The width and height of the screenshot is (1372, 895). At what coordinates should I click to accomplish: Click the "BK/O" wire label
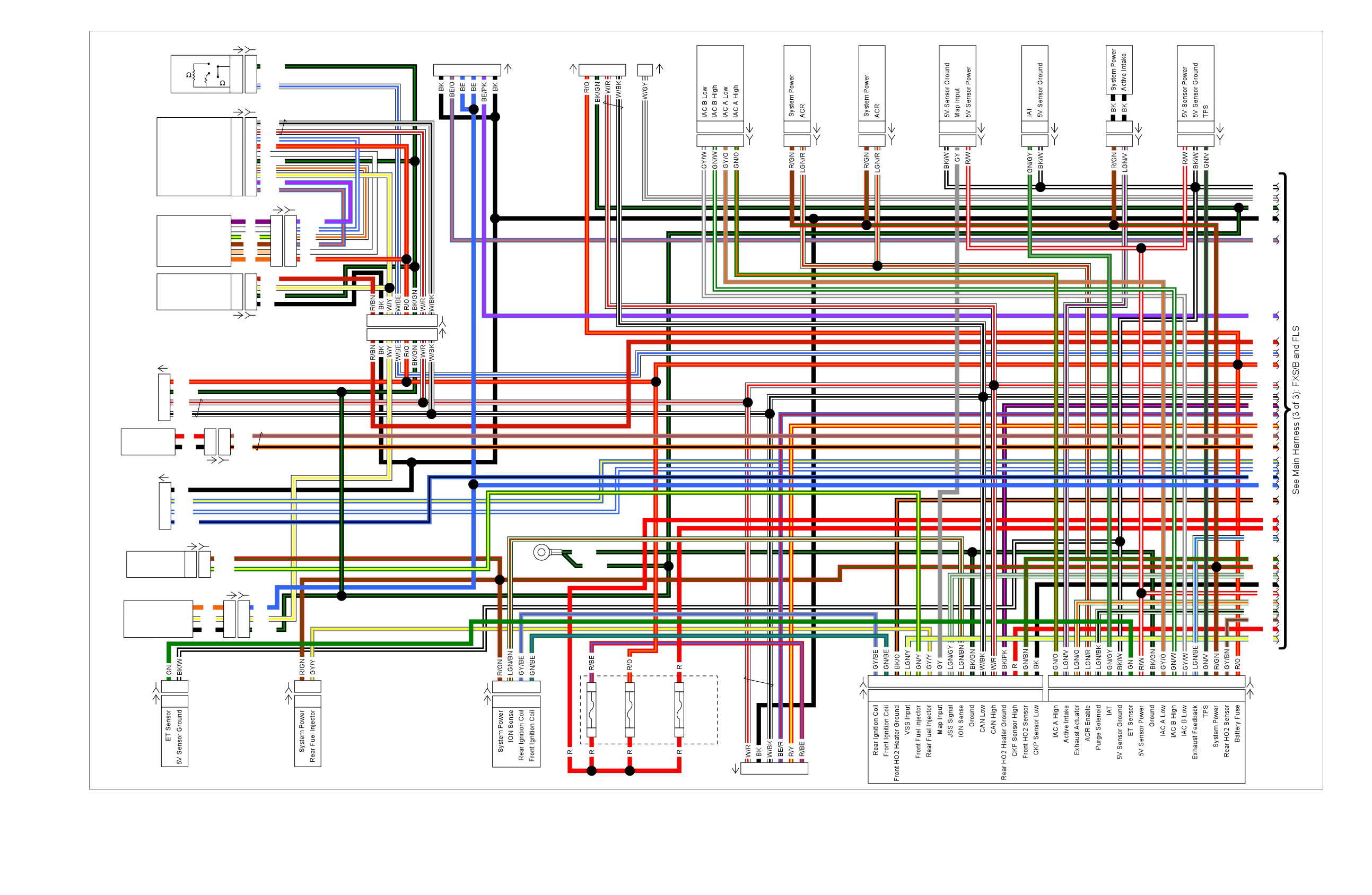897,662
